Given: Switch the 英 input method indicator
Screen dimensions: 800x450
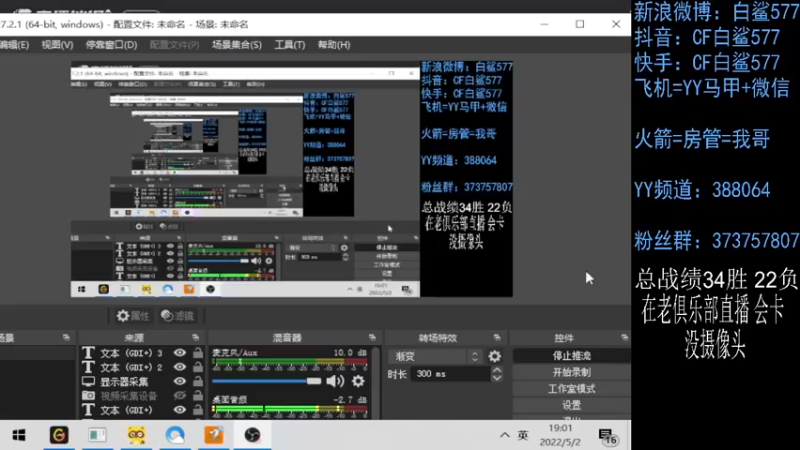Looking at the screenshot, I should click(x=523, y=435).
